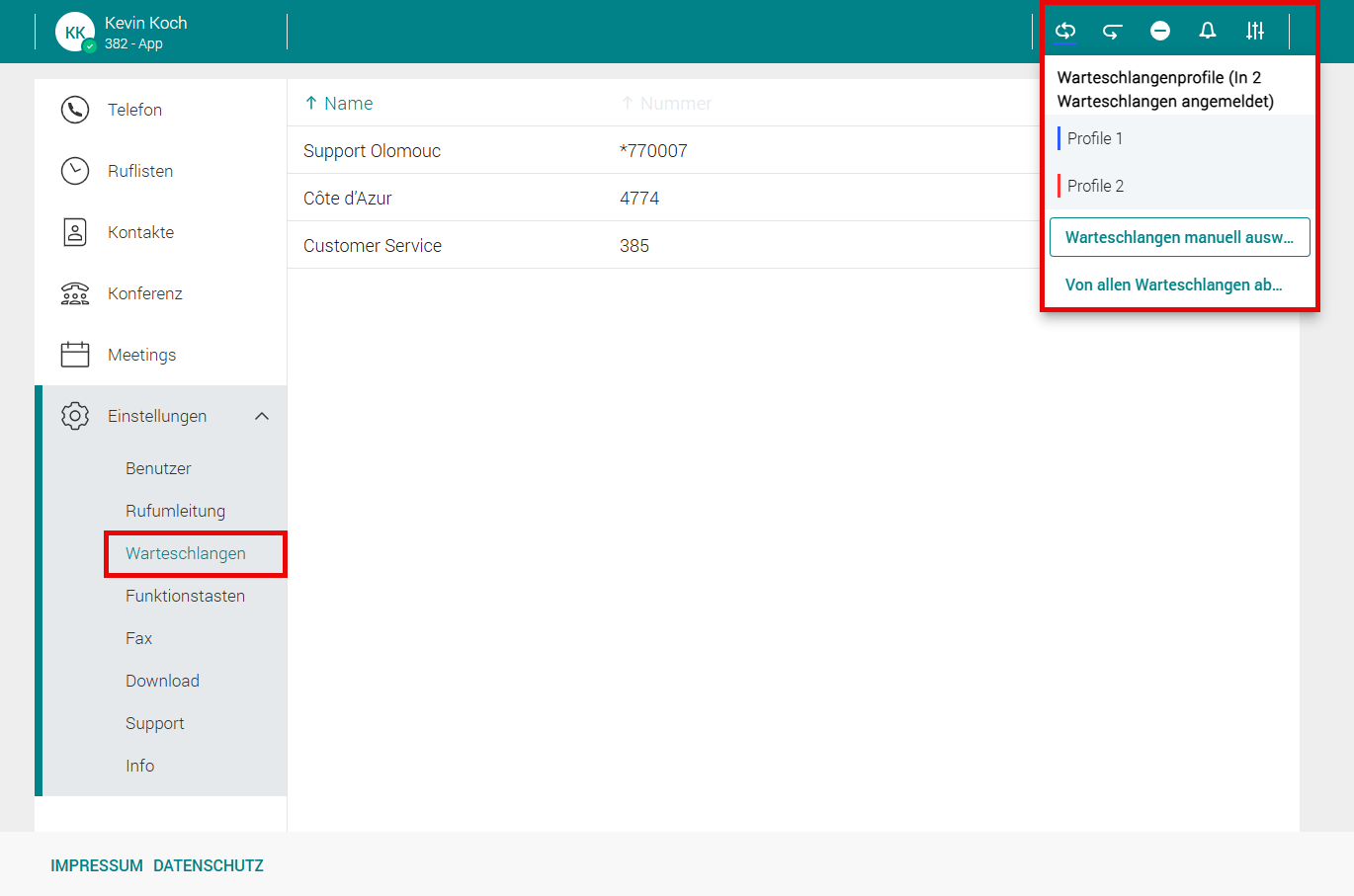Open call forwarding icon in top bar

[x=1113, y=31]
